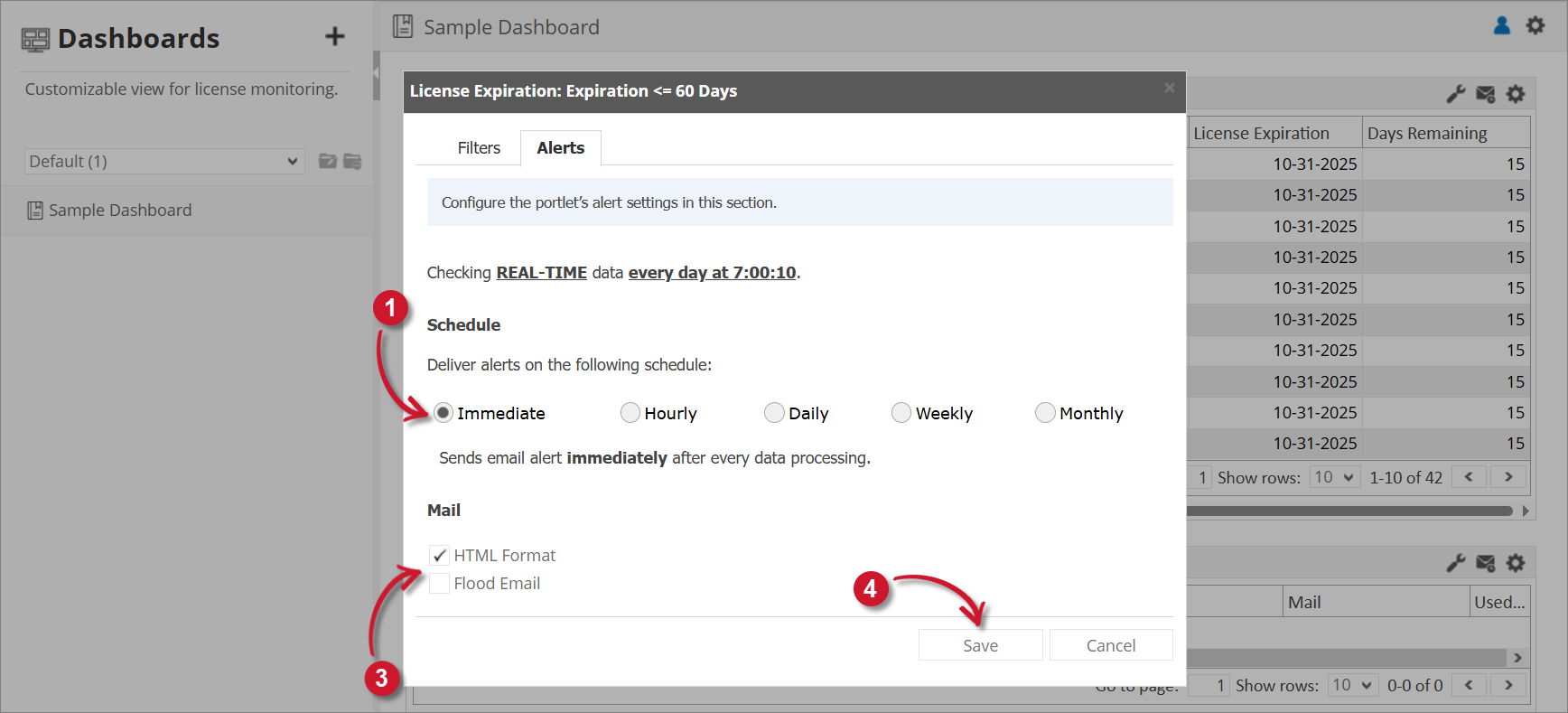Click the open folder icon beside Default
This screenshot has width=1568, height=713.
coord(328,161)
